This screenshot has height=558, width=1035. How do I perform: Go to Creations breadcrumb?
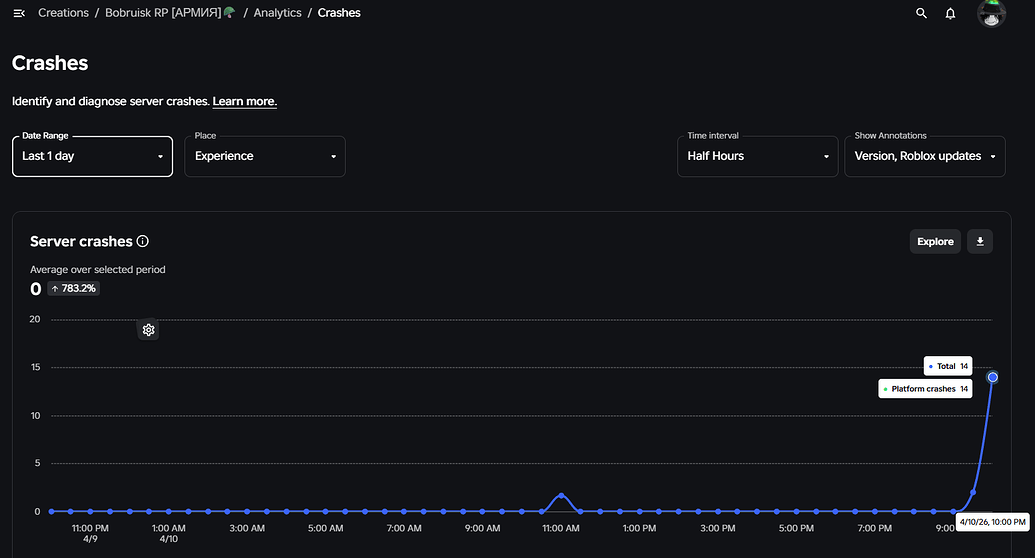(x=63, y=13)
